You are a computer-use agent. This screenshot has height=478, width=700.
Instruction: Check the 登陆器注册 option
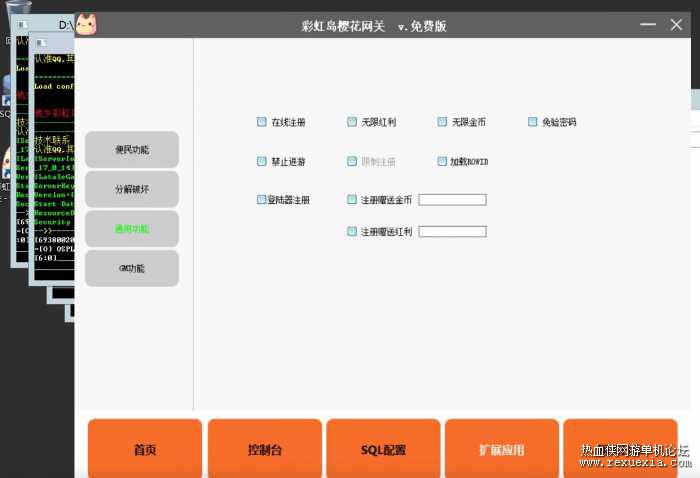pos(262,200)
